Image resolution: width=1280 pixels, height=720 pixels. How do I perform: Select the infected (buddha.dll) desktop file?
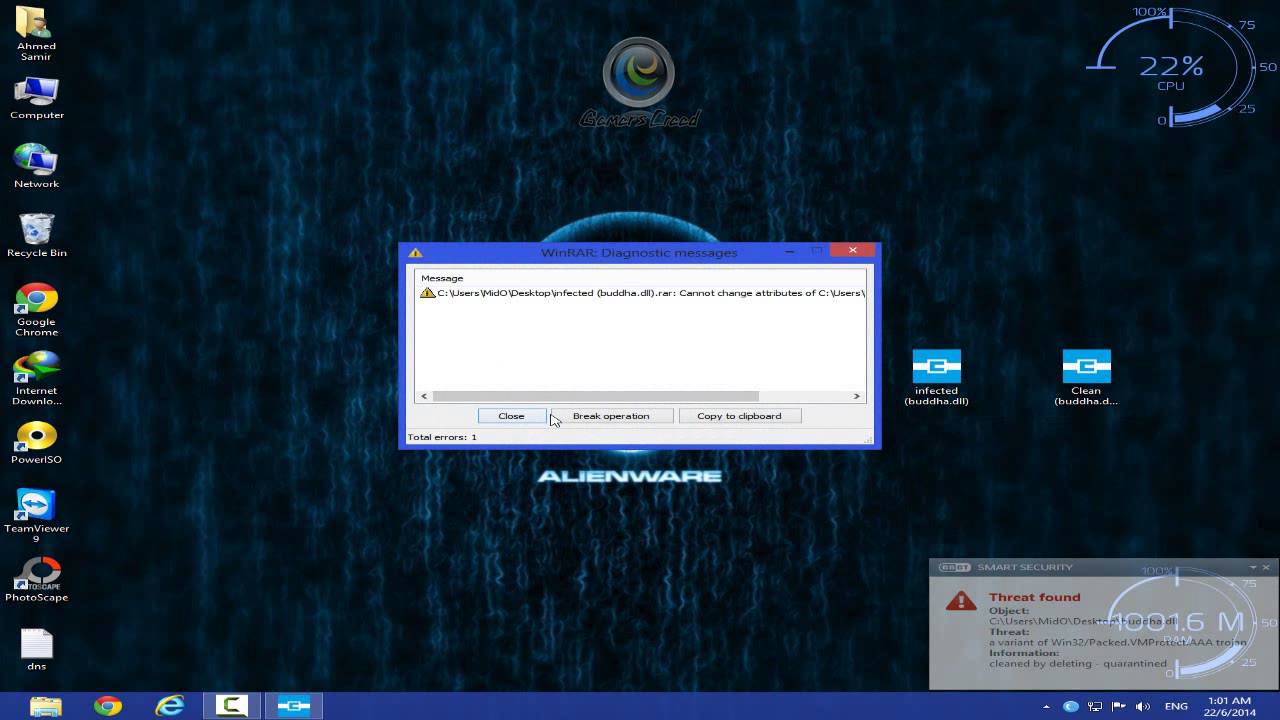[x=936, y=378]
